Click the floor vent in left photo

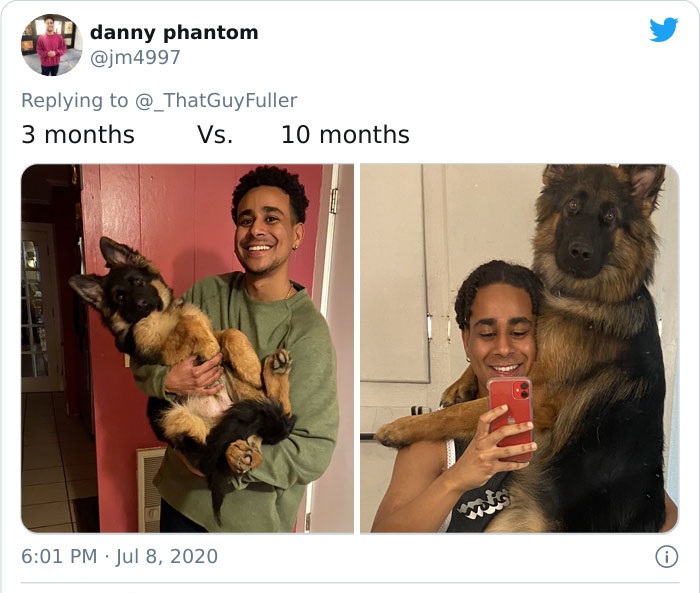[x=151, y=489]
